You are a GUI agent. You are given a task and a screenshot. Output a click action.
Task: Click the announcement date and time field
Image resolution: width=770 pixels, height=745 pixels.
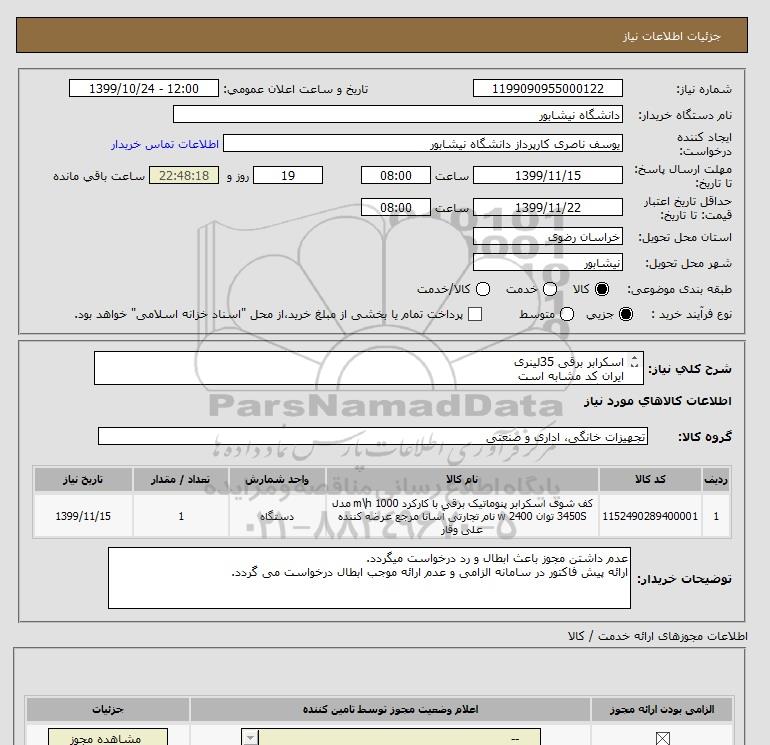click(x=143, y=89)
